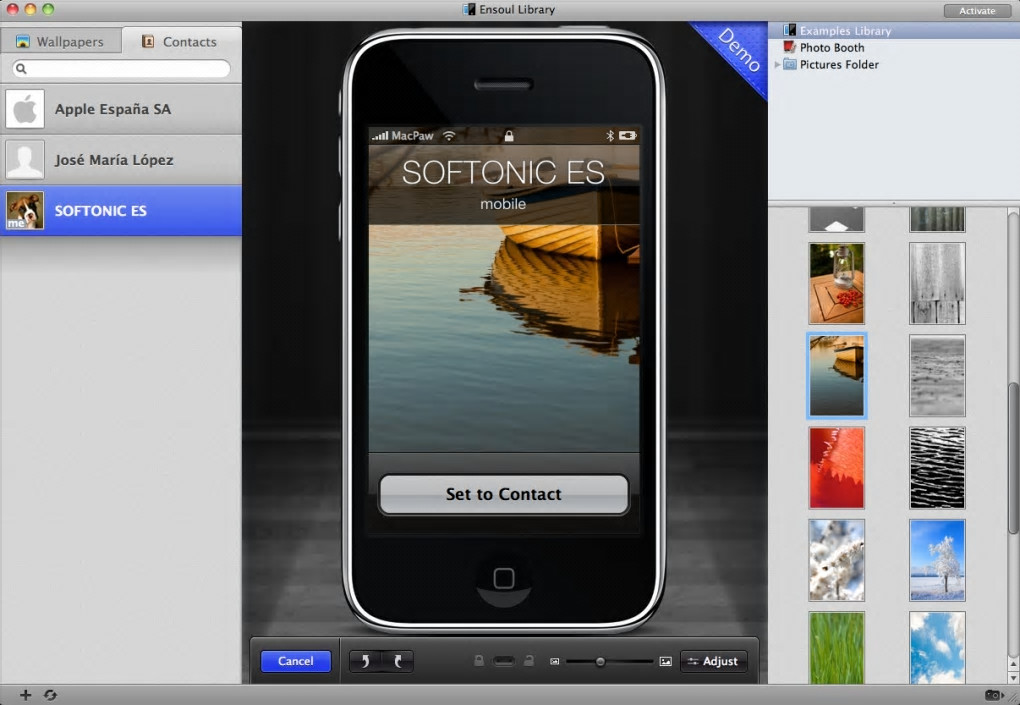The image size is (1020, 705).
Task: Cancel the contact wallpaper edit
Action: tap(296, 661)
